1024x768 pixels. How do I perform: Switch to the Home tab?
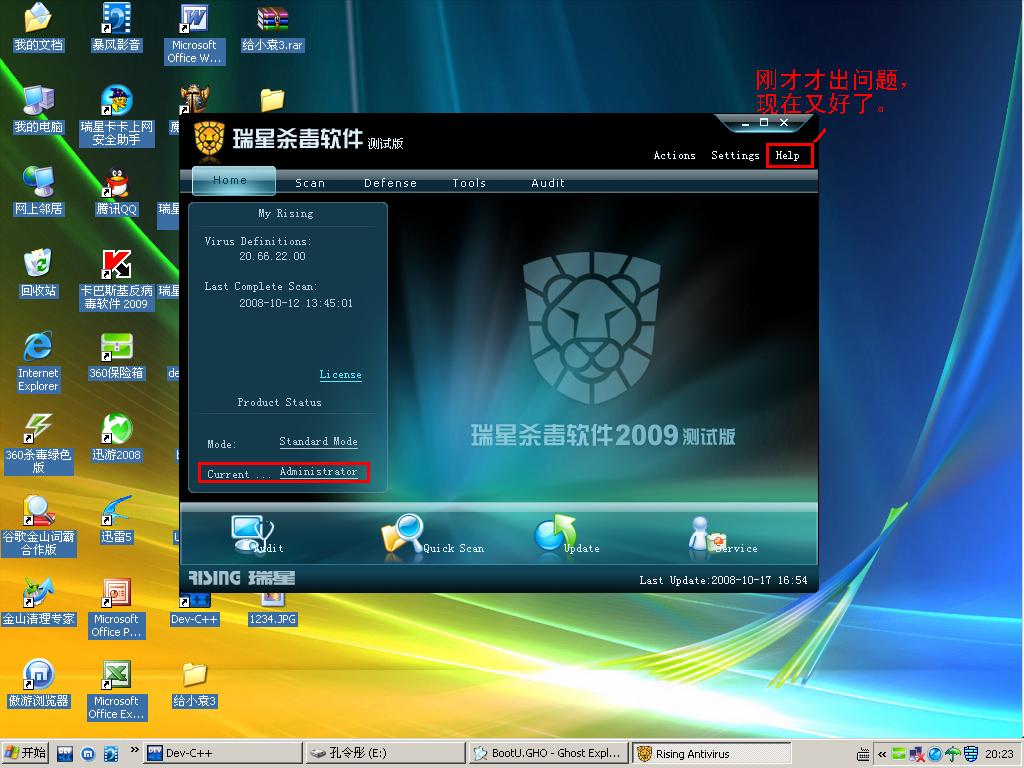tap(233, 180)
